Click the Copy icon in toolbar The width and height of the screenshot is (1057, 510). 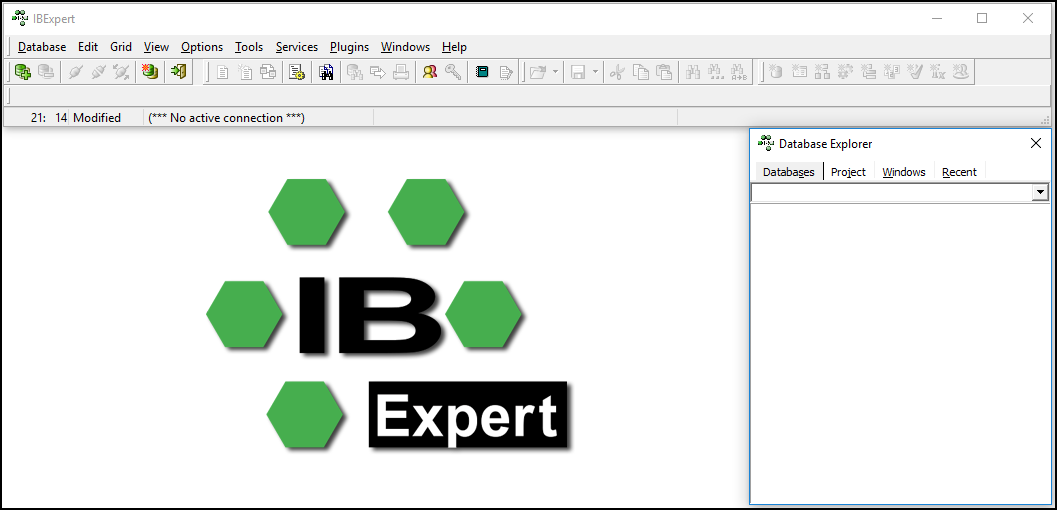(x=640, y=72)
